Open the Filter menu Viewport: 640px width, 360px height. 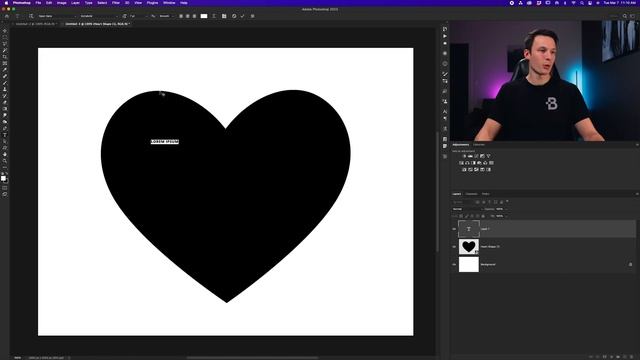[116, 3]
